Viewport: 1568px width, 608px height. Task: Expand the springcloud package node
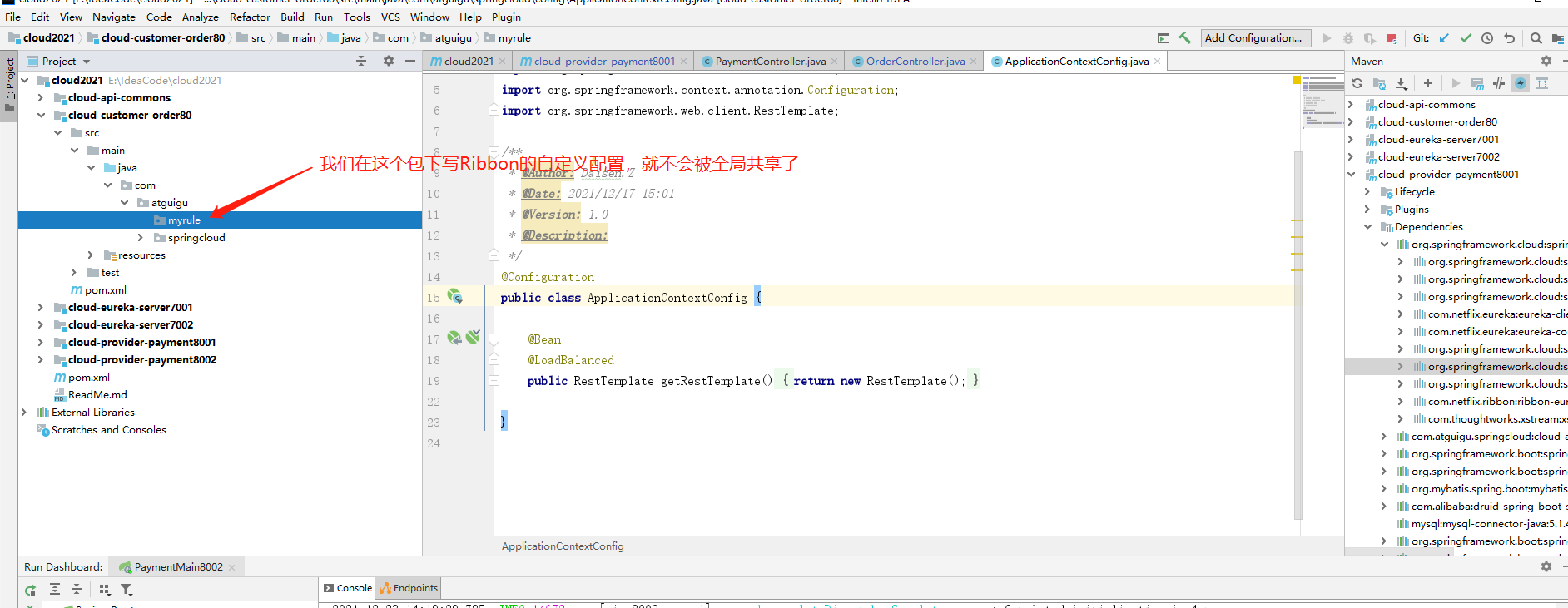tap(141, 237)
